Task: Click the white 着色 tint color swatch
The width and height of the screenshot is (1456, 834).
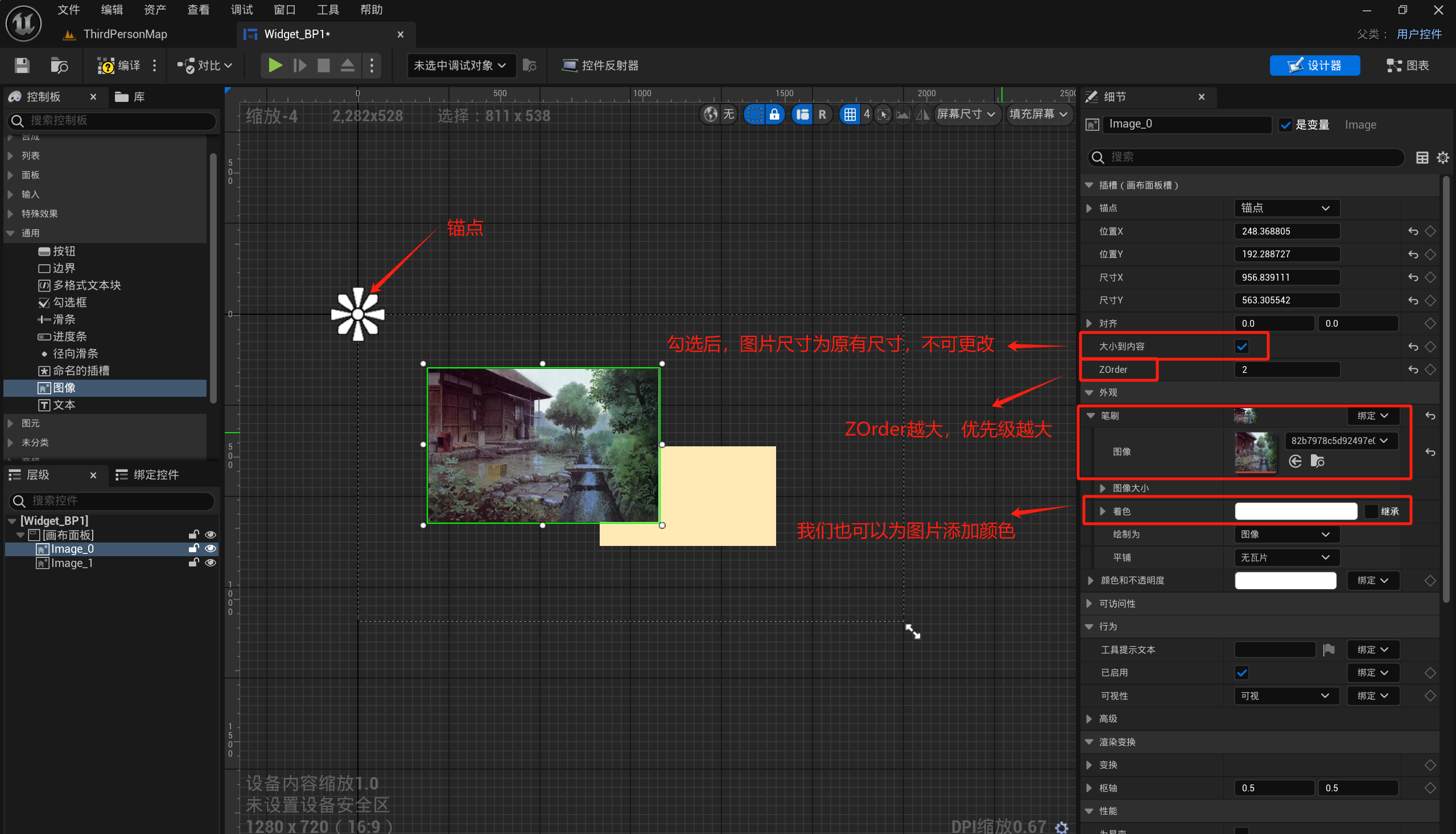Action: pyautogui.click(x=1296, y=511)
